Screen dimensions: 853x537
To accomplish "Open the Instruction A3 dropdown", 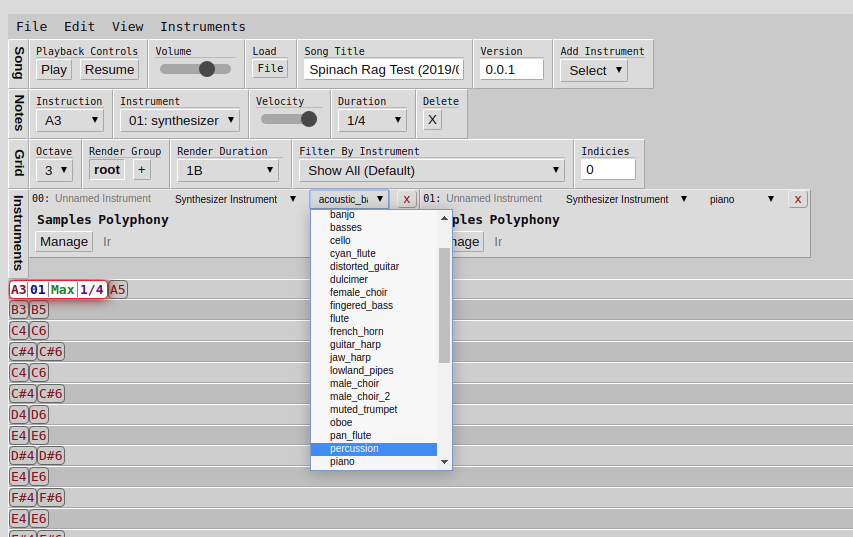I will pos(70,120).
